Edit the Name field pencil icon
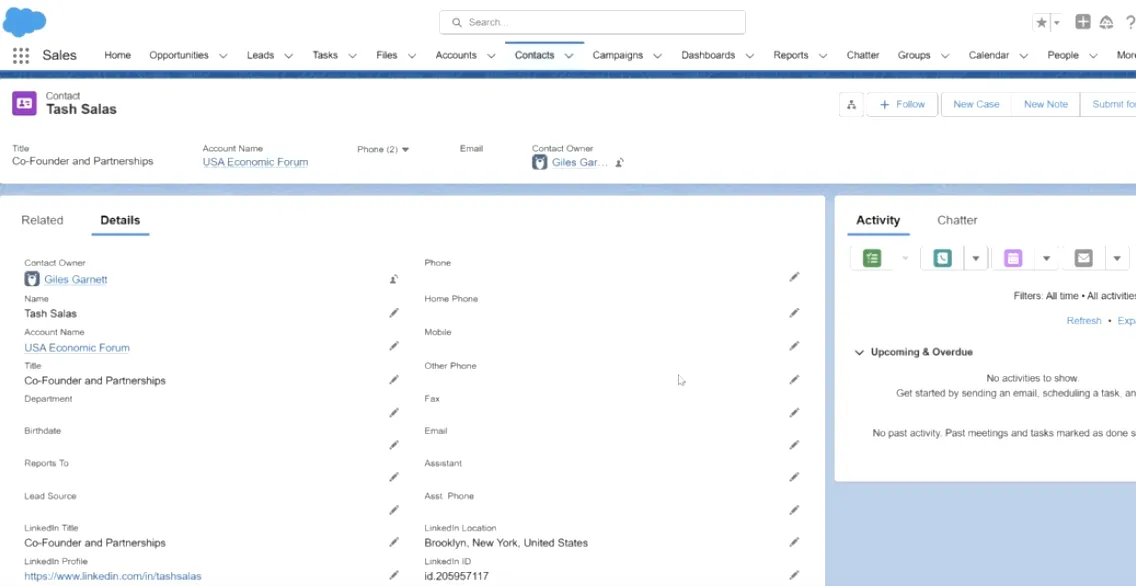Screen dimensions: 1136x586 pyautogui.click(x=394, y=313)
